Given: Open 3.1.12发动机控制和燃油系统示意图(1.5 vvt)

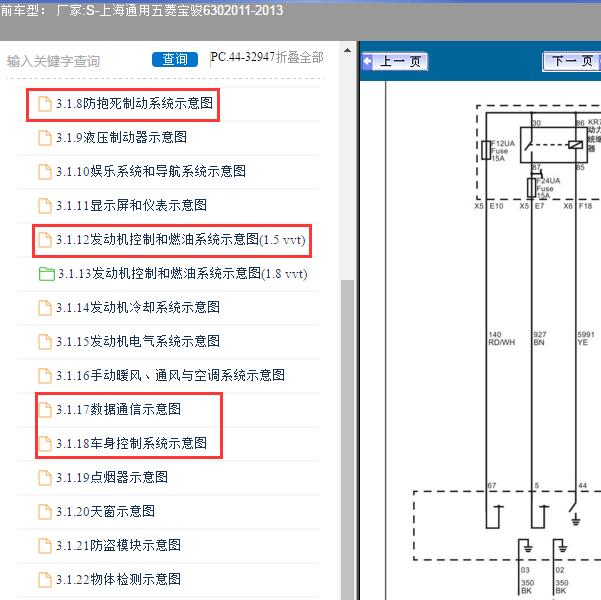Looking at the screenshot, I should tap(181, 240).
